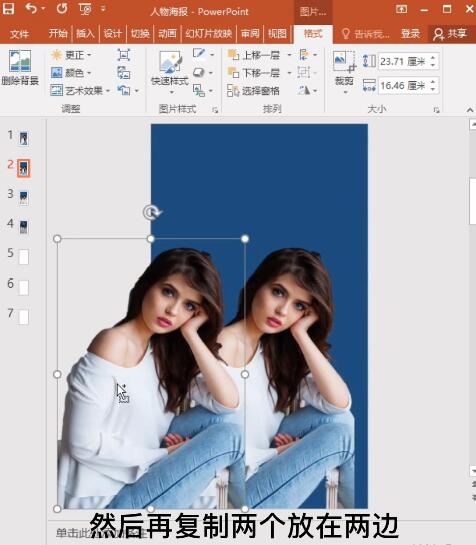Screen dimensions: 476x545
Task: Select slide 4 thumbnail
Action: pos(24,227)
